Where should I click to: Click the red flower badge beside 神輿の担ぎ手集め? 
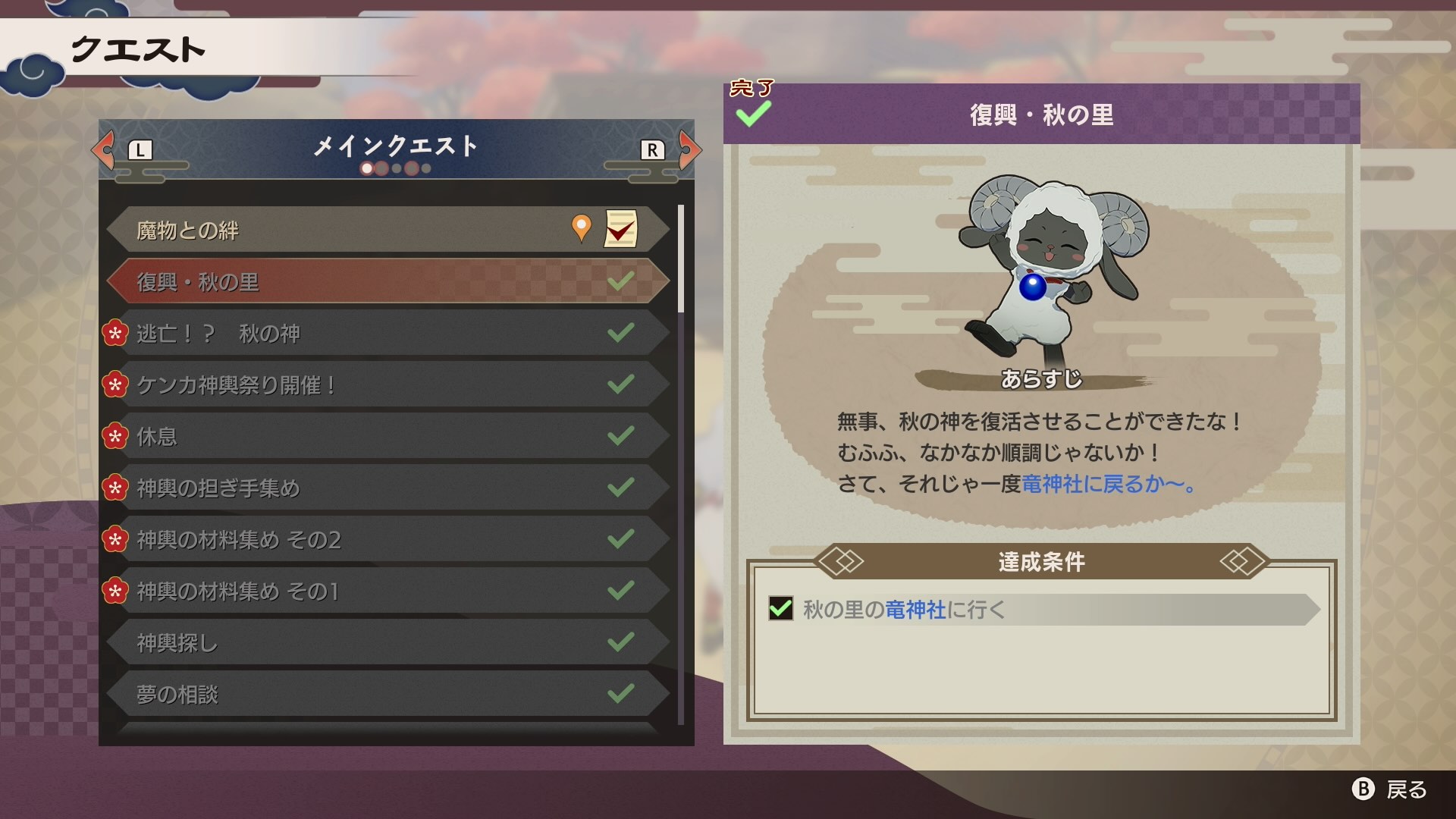[x=115, y=488]
